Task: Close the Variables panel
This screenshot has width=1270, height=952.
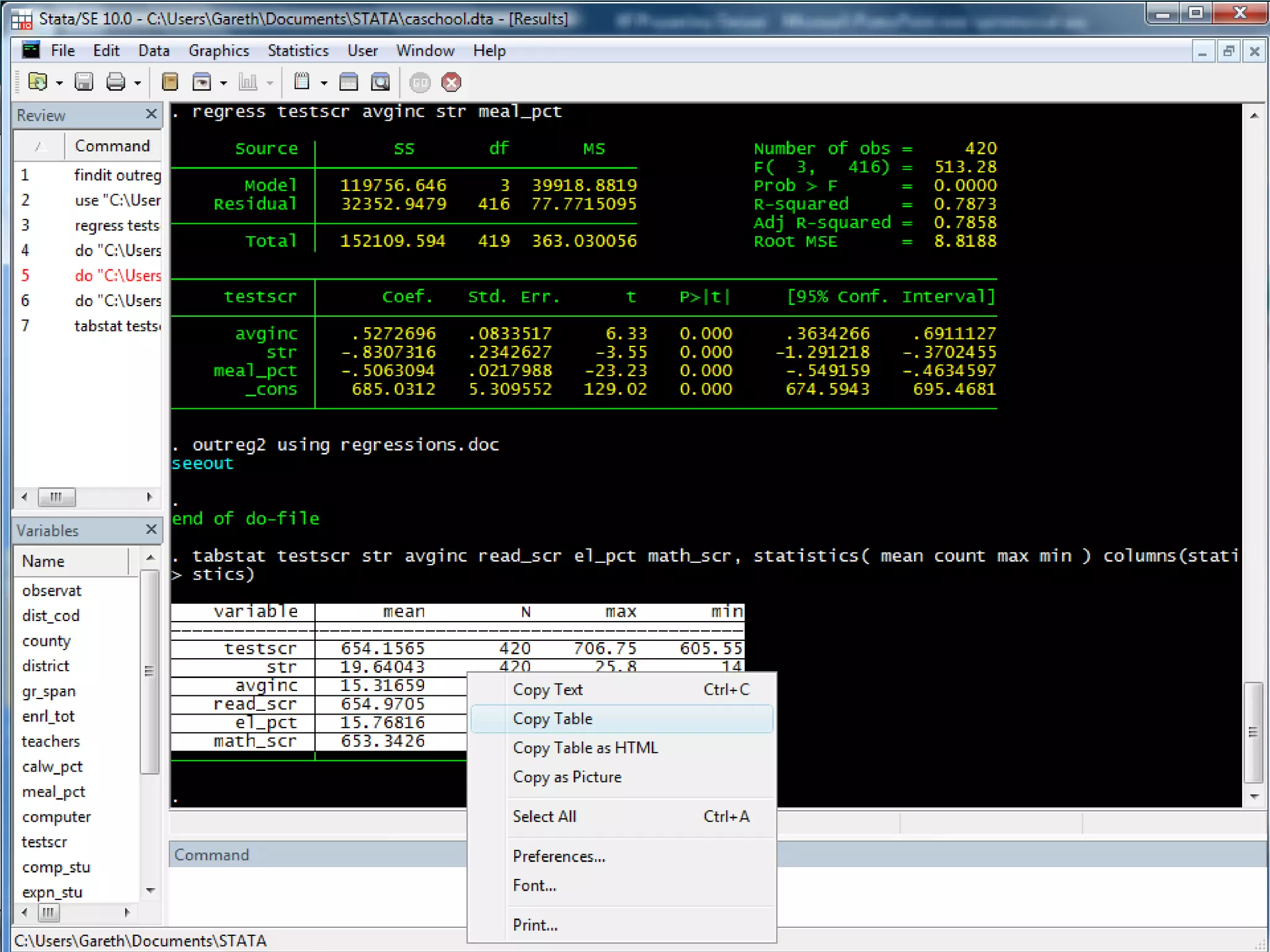Action: pos(151,529)
